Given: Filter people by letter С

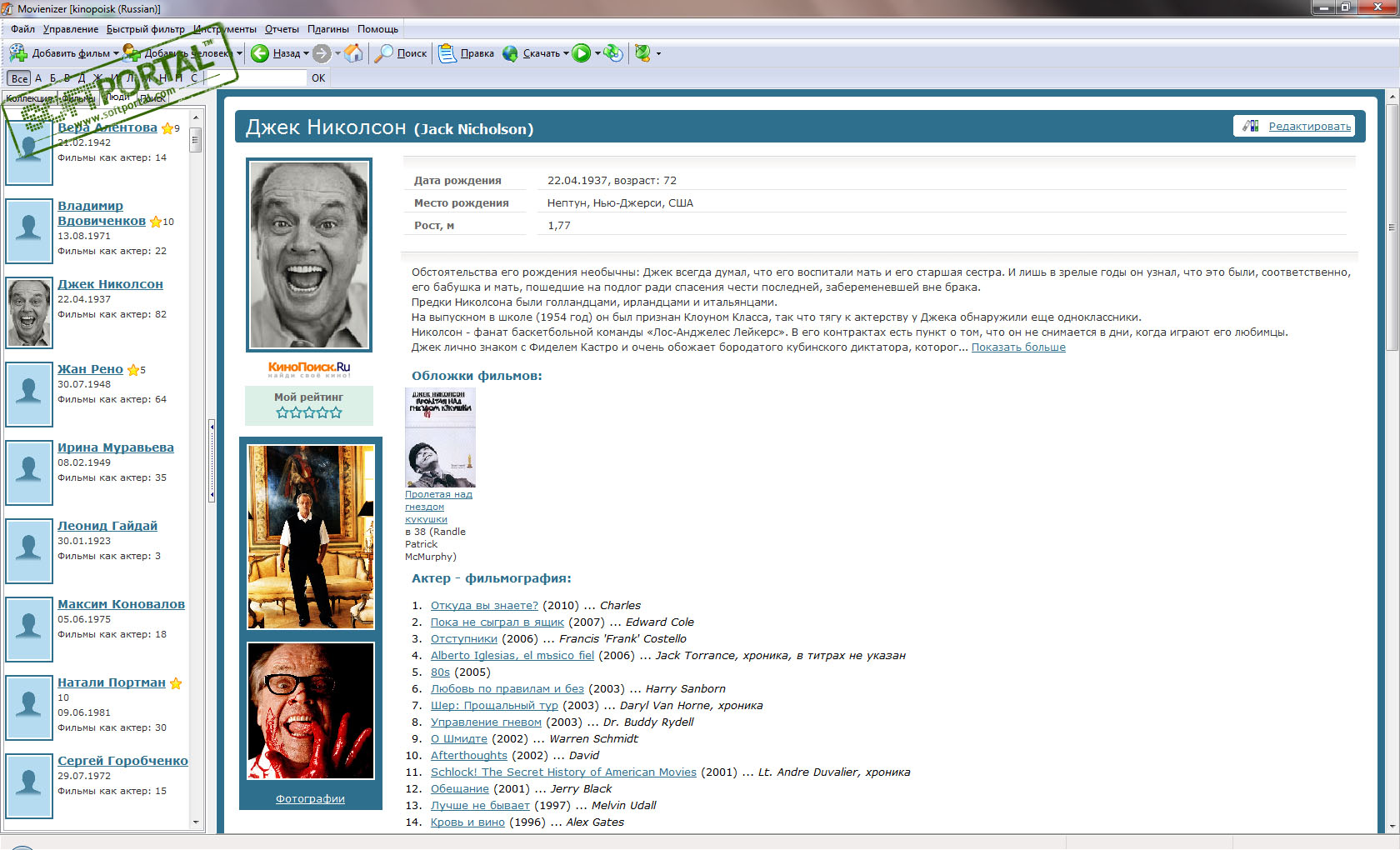Looking at the screenshot, I should (194, 78).
